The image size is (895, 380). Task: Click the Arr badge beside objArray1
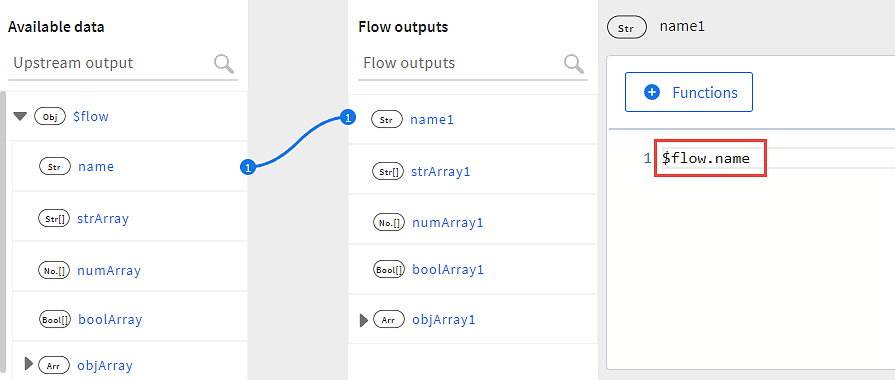pyautogui.click(x=389, y=320)
